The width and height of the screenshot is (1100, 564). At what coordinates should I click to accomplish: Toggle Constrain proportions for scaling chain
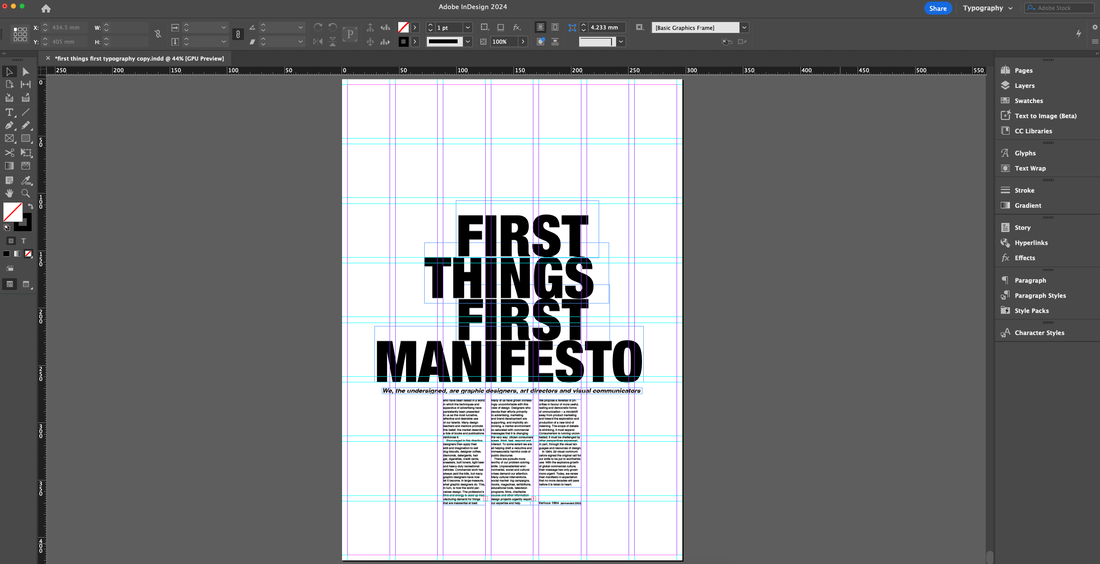pos(238,34)
